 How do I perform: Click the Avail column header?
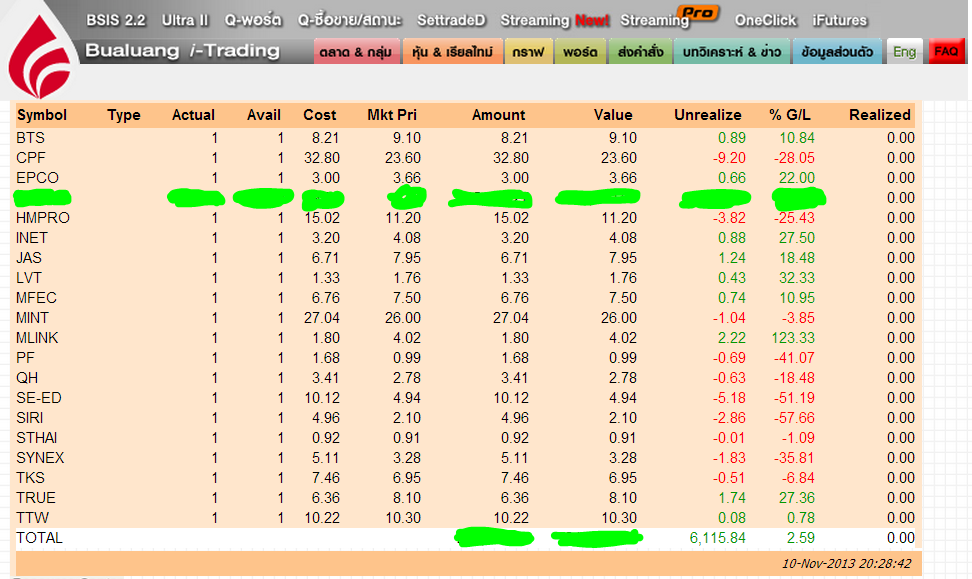click(x=264, y=115)
